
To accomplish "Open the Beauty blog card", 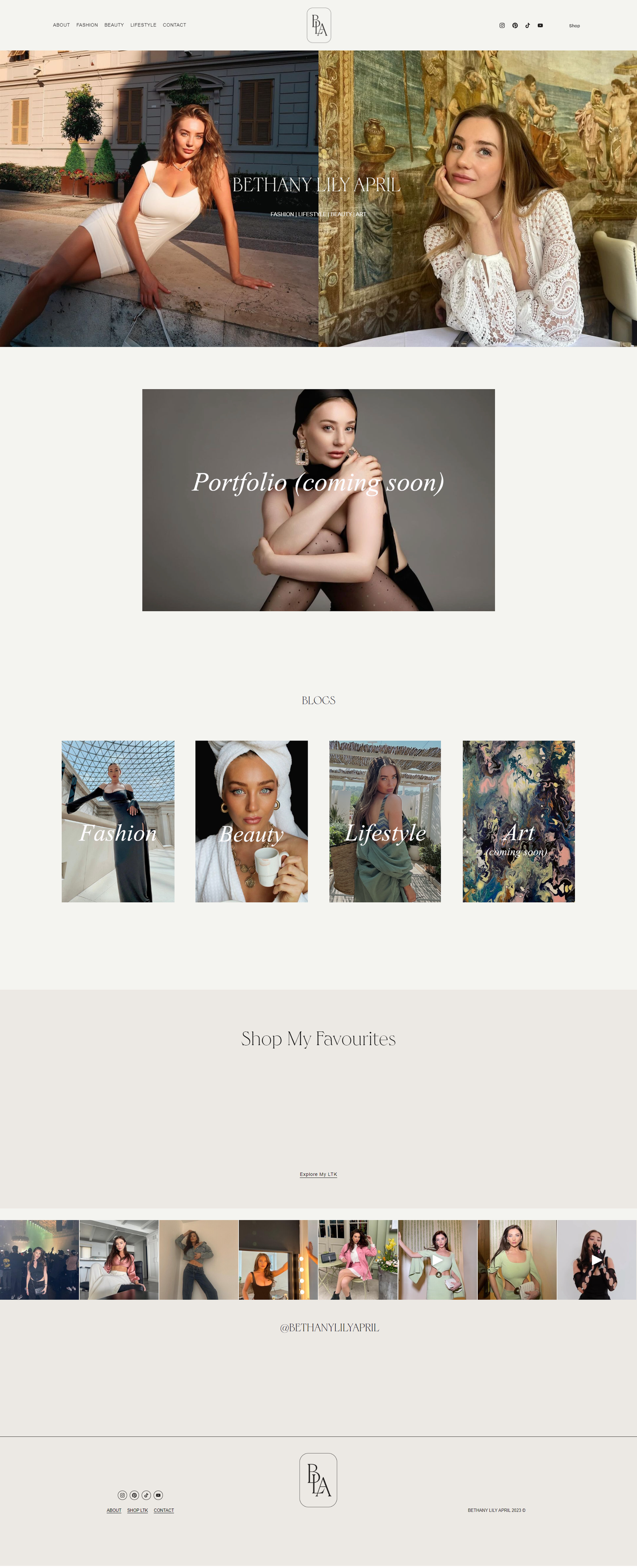I will click(x=251, y=821).
